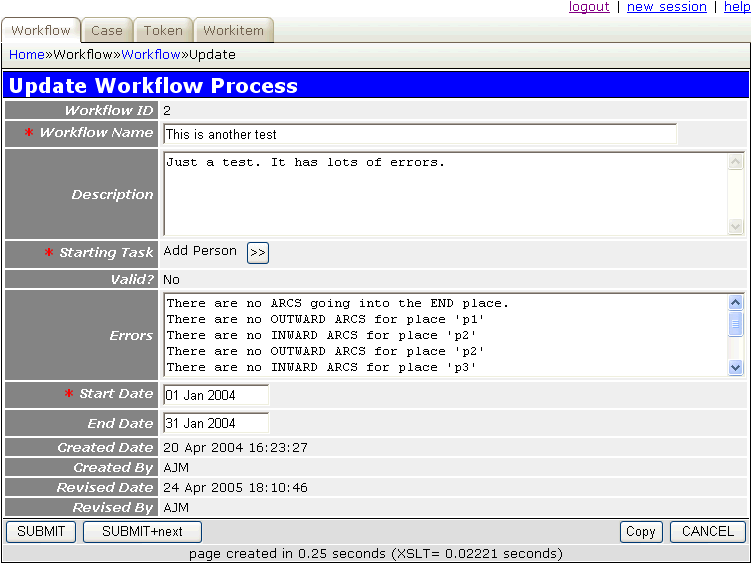Click the Description scrollbar up arrow
Viewport: 752px width, 564px height.
(x=735, y=162)
